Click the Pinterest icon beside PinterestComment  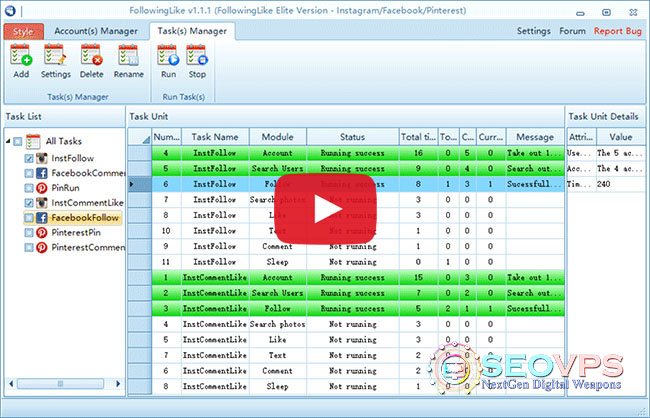tap(41, 248)
